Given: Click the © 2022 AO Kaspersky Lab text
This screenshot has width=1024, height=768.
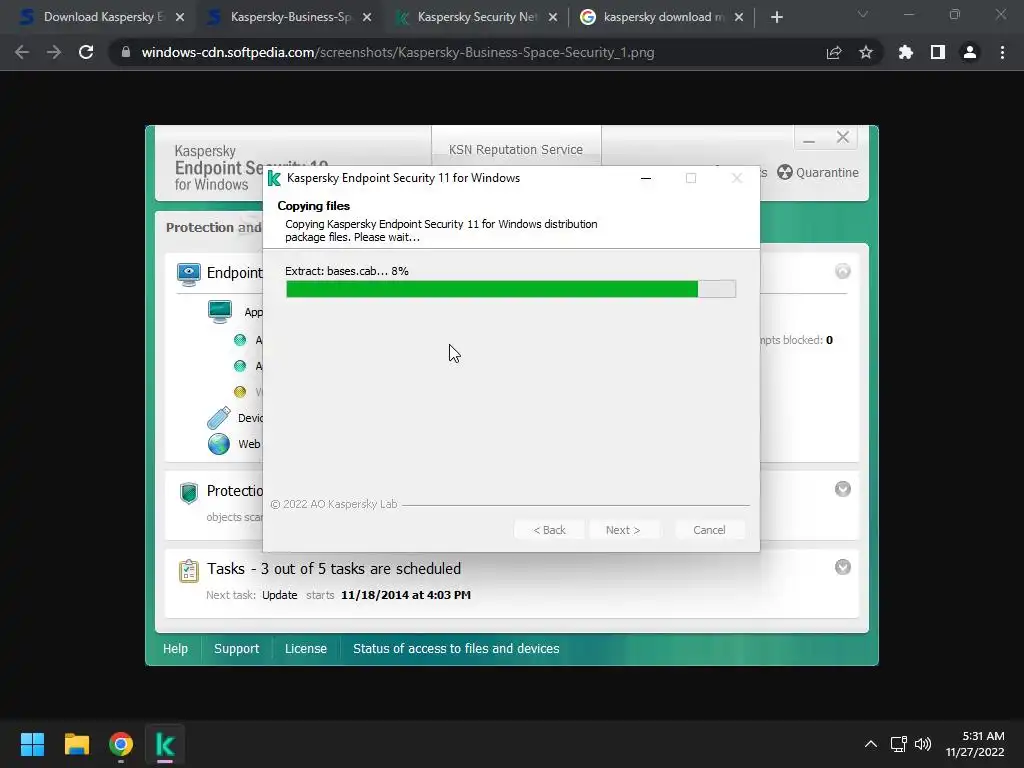Looking at the screenshot, I should click(334, 504).
